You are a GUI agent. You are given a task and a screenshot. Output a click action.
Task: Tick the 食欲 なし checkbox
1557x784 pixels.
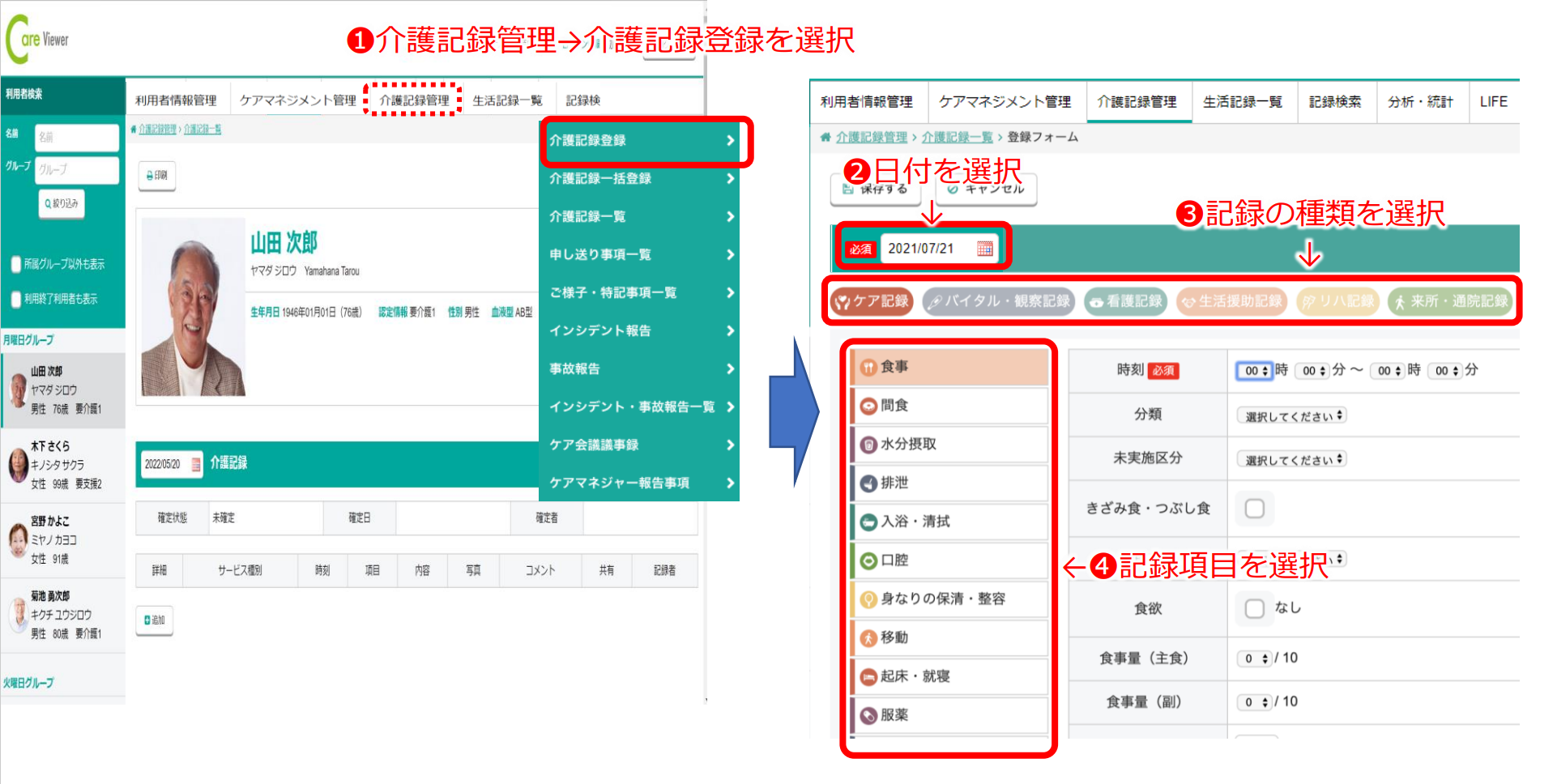coord(1254,608)
